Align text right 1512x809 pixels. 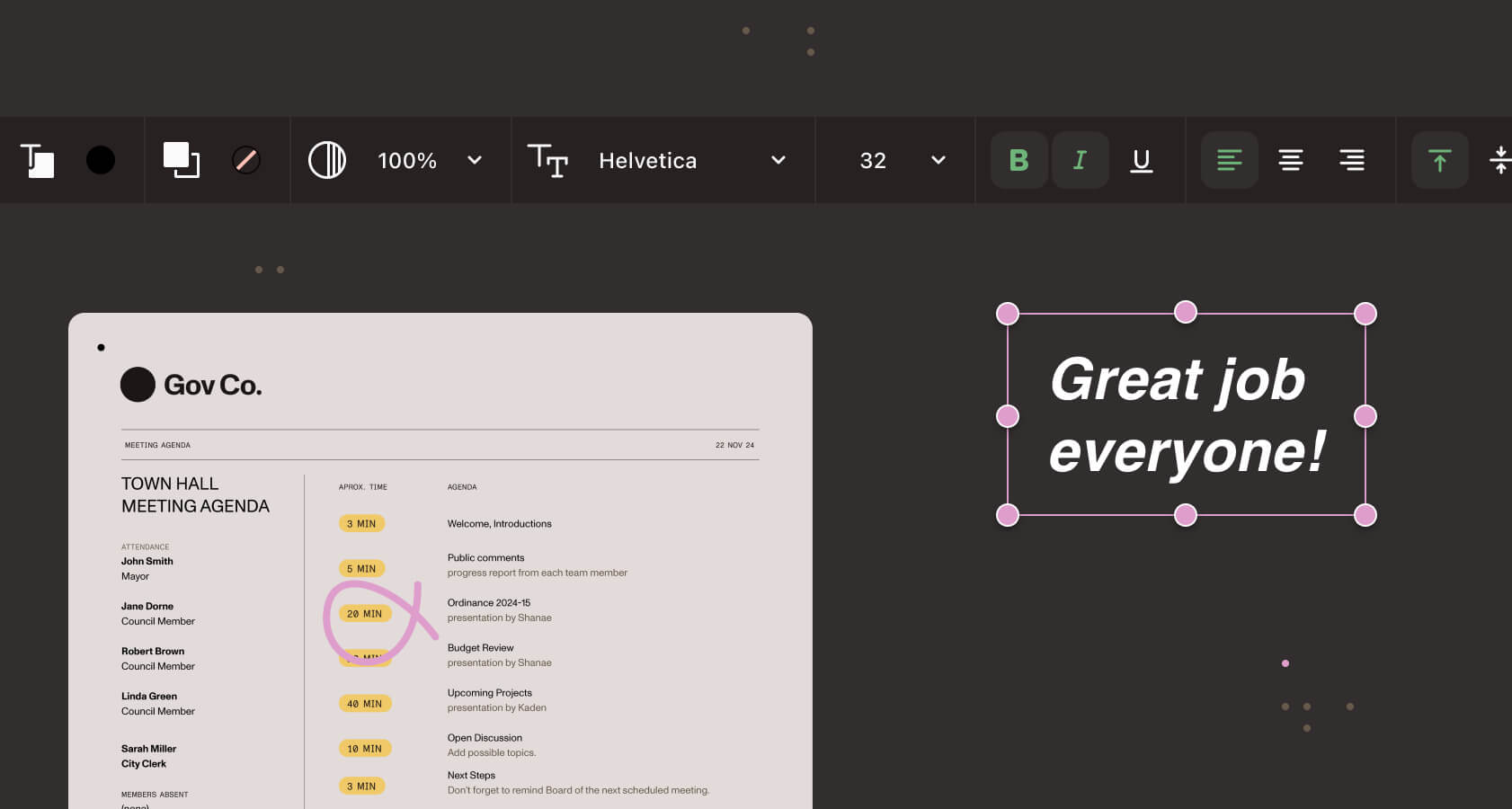(1352, 160)
